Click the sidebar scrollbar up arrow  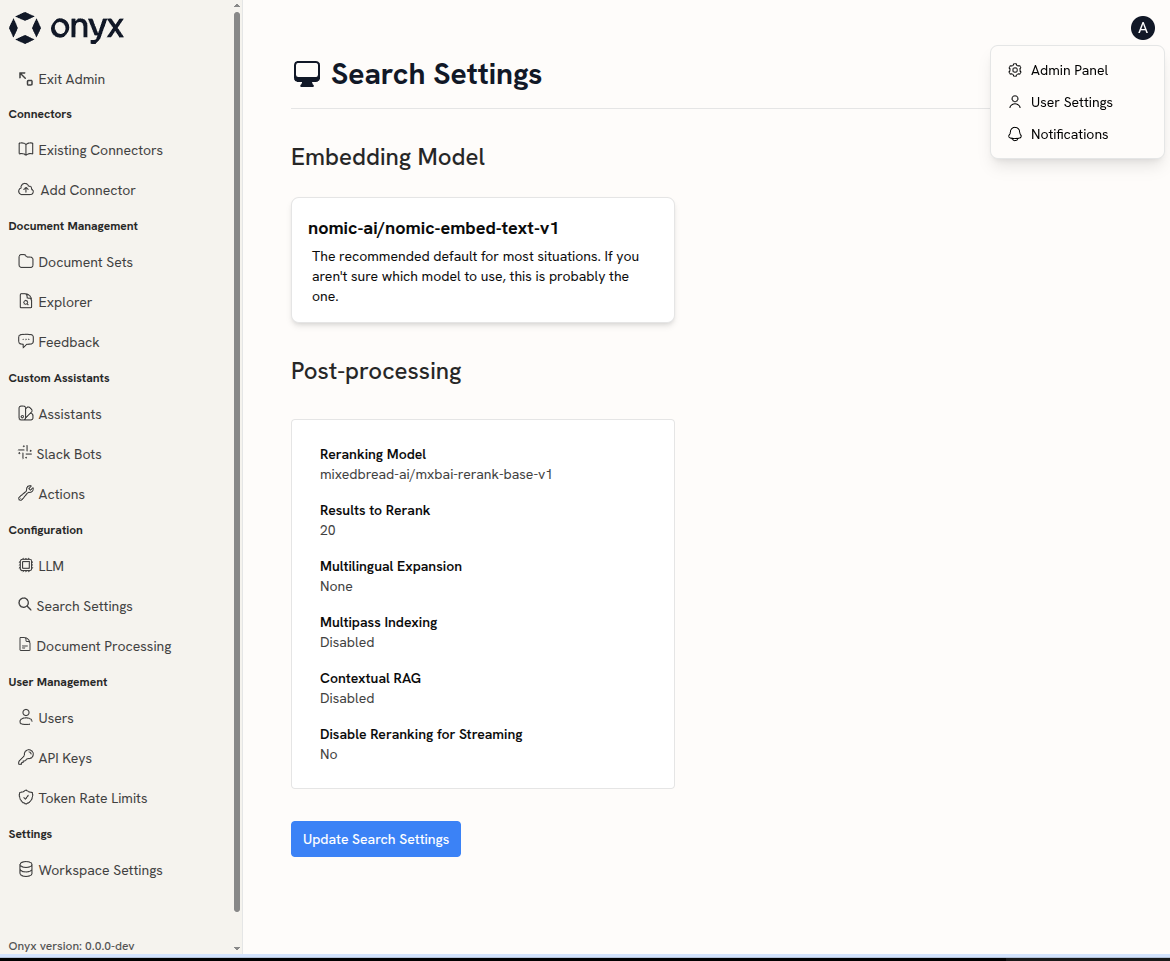(x=237, y=6)
